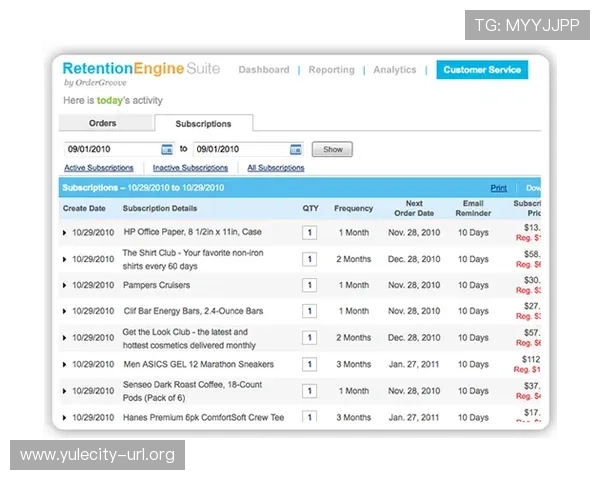The width and height of the screenshot is (600, 480).
Task: Open the end date calendar picker icon
Action: point(296,149)
